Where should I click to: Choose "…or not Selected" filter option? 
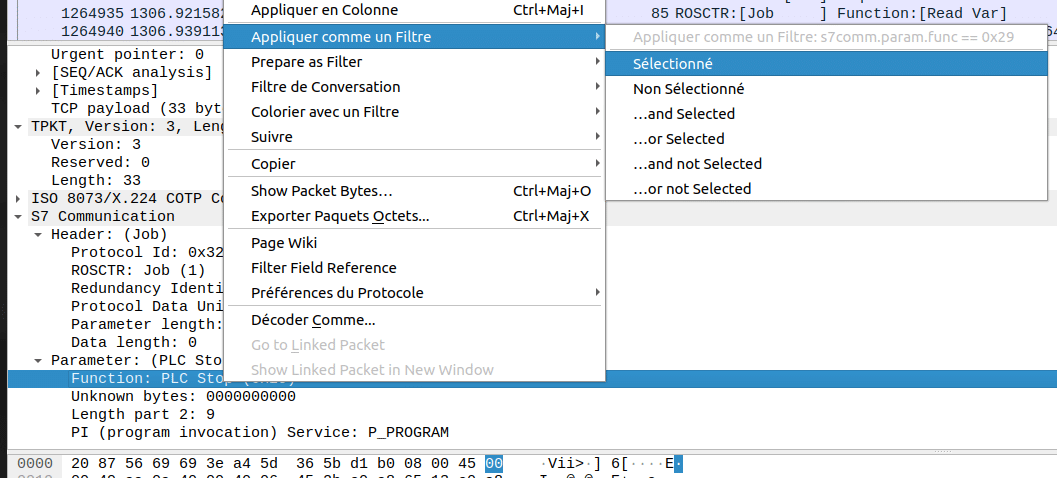pyautogui.click(x=692, y=188)
